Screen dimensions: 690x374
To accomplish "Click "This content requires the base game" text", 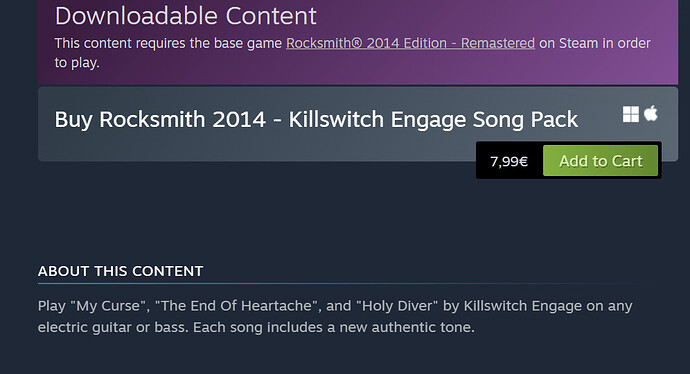I will click(168, 43).
